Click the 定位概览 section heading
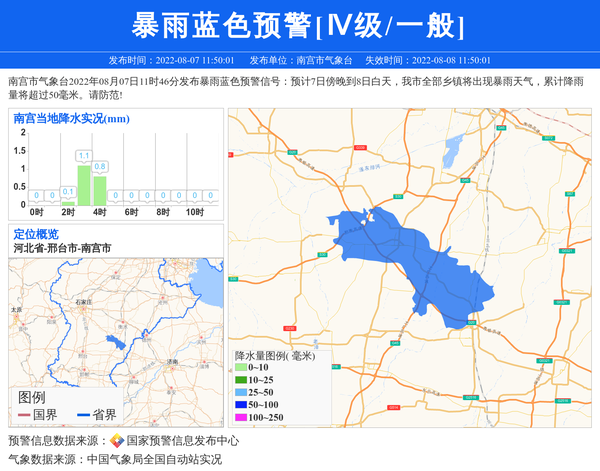The image size is (600, 471). point(36,234)
